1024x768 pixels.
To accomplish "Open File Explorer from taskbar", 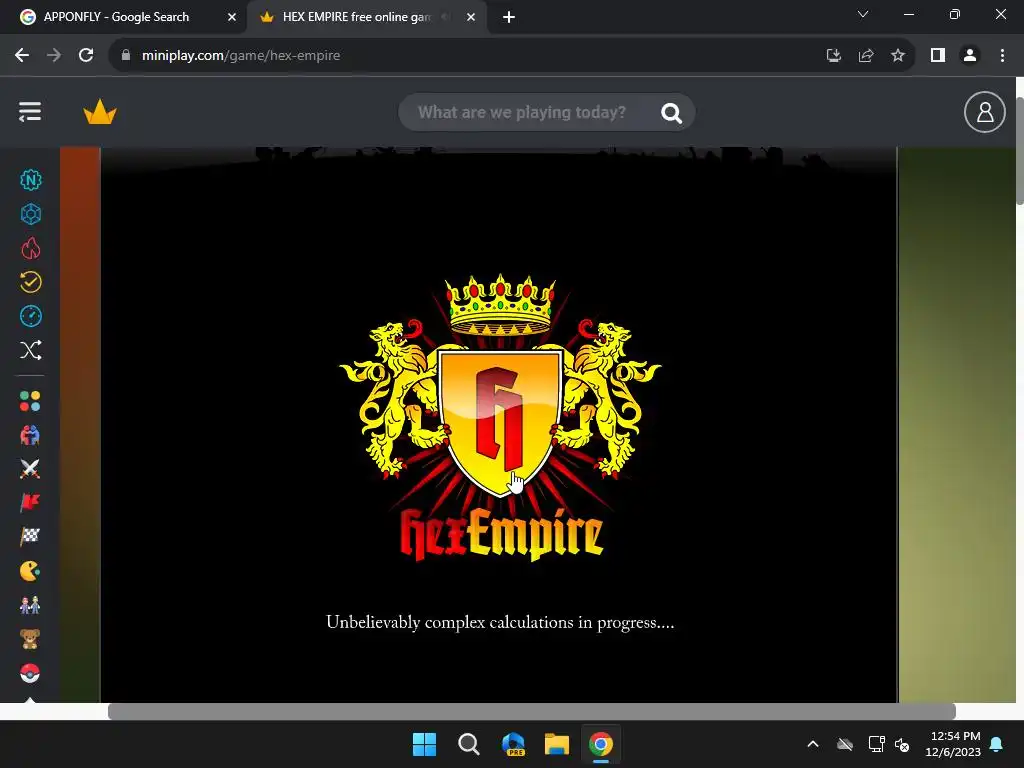I will (x=557, y=744).
